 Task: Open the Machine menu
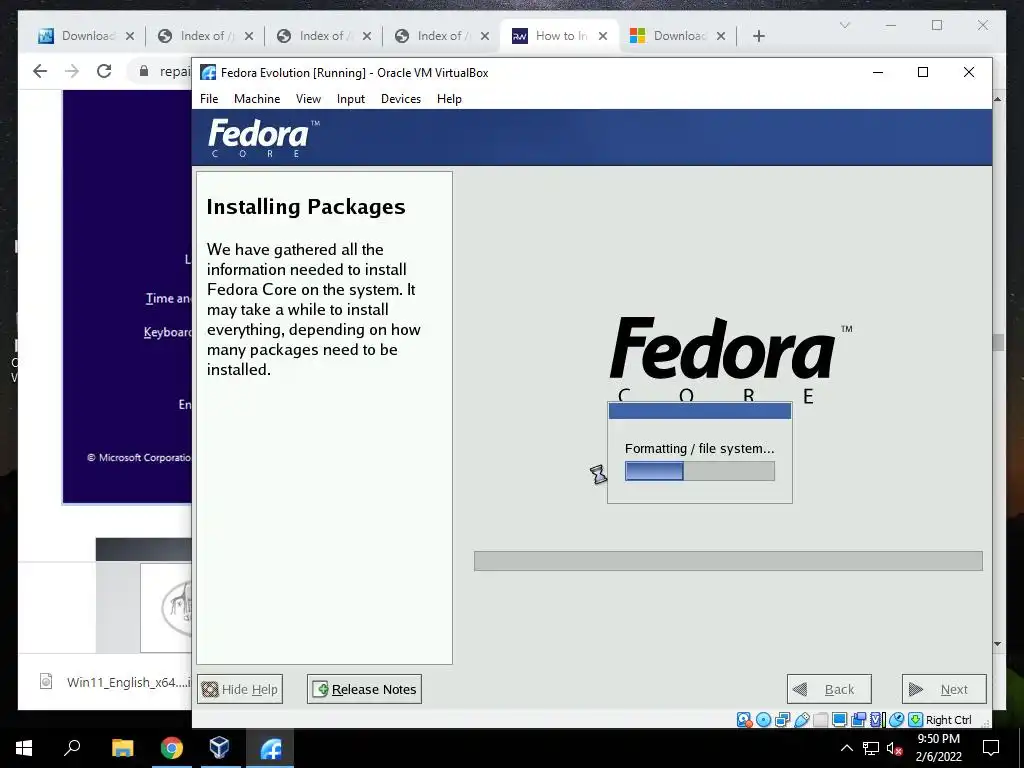click(x=257, y=99)
